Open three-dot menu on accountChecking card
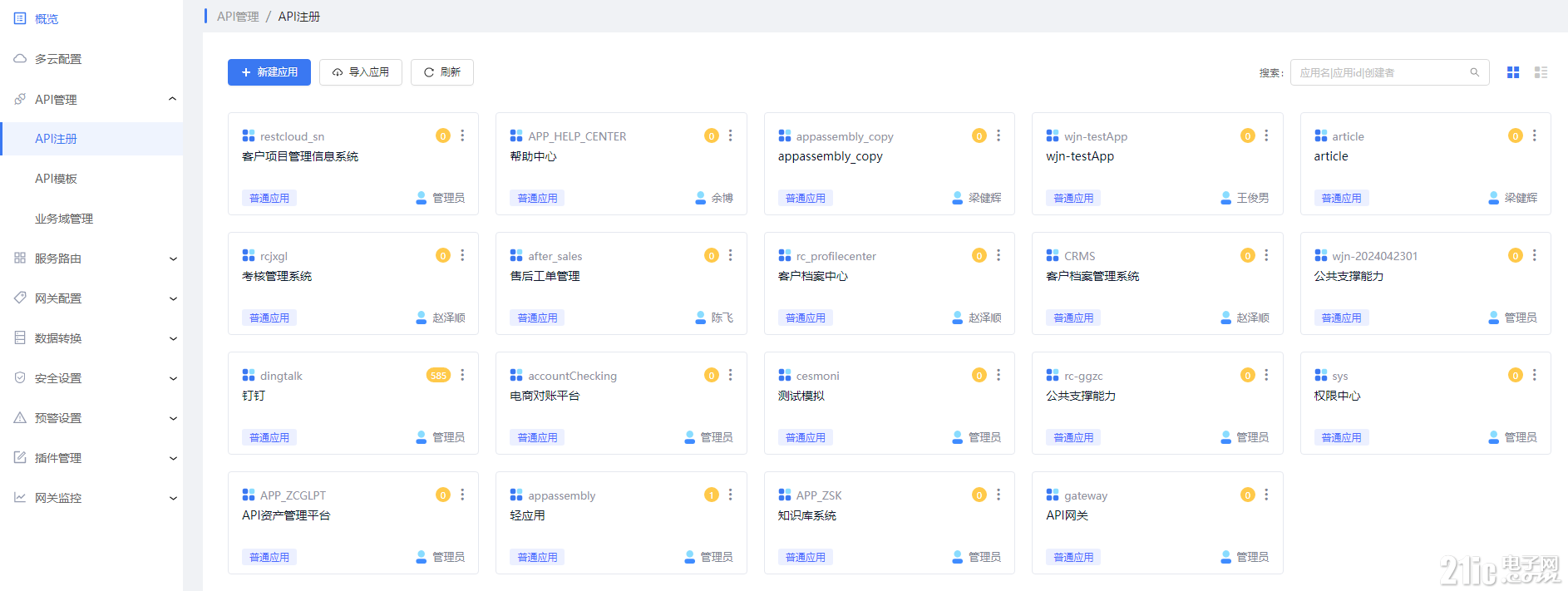This screenshot has height=591, width=1568. click(730, 375)
